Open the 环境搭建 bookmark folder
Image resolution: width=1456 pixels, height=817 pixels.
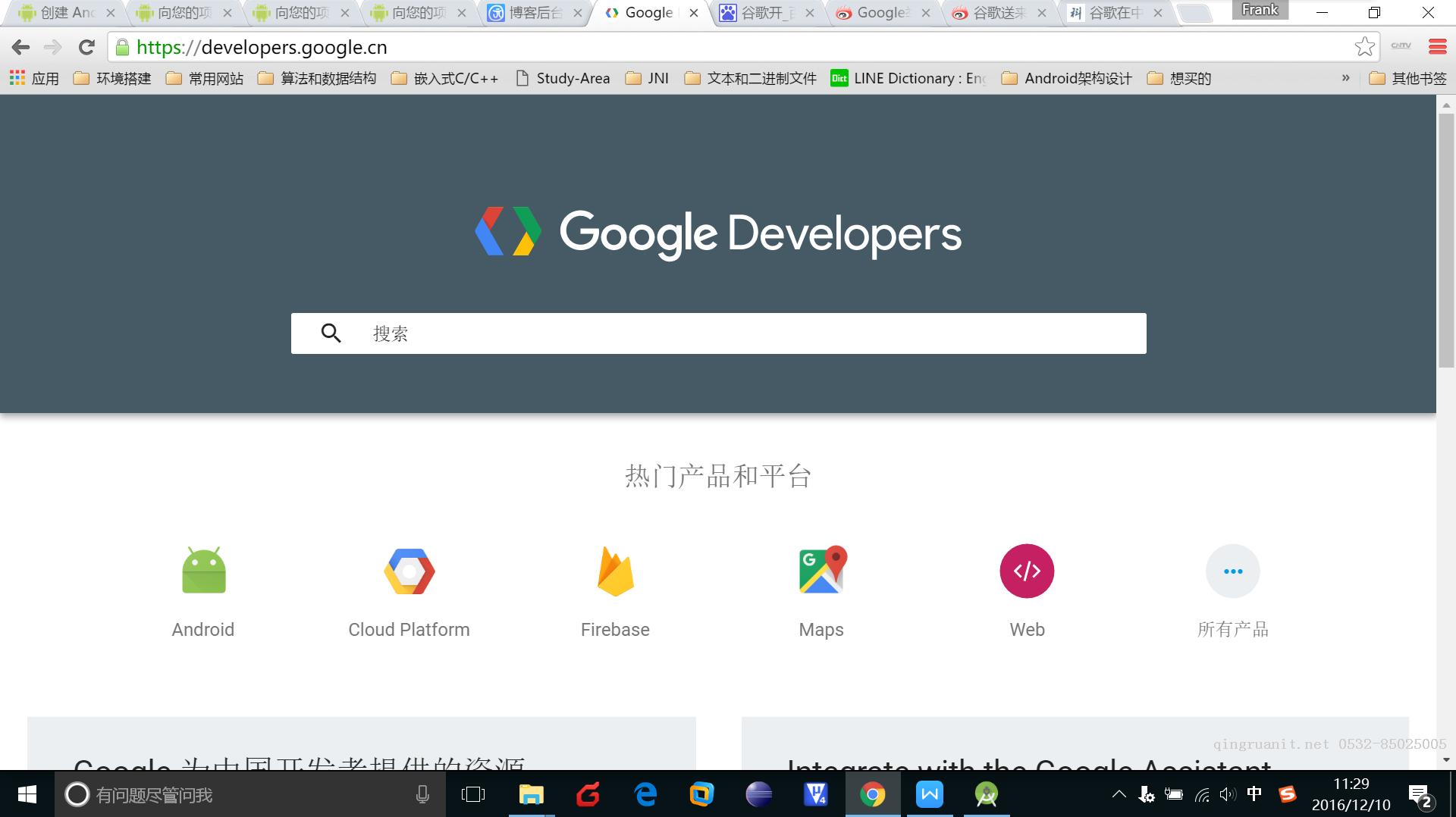[x=112, y=78]
